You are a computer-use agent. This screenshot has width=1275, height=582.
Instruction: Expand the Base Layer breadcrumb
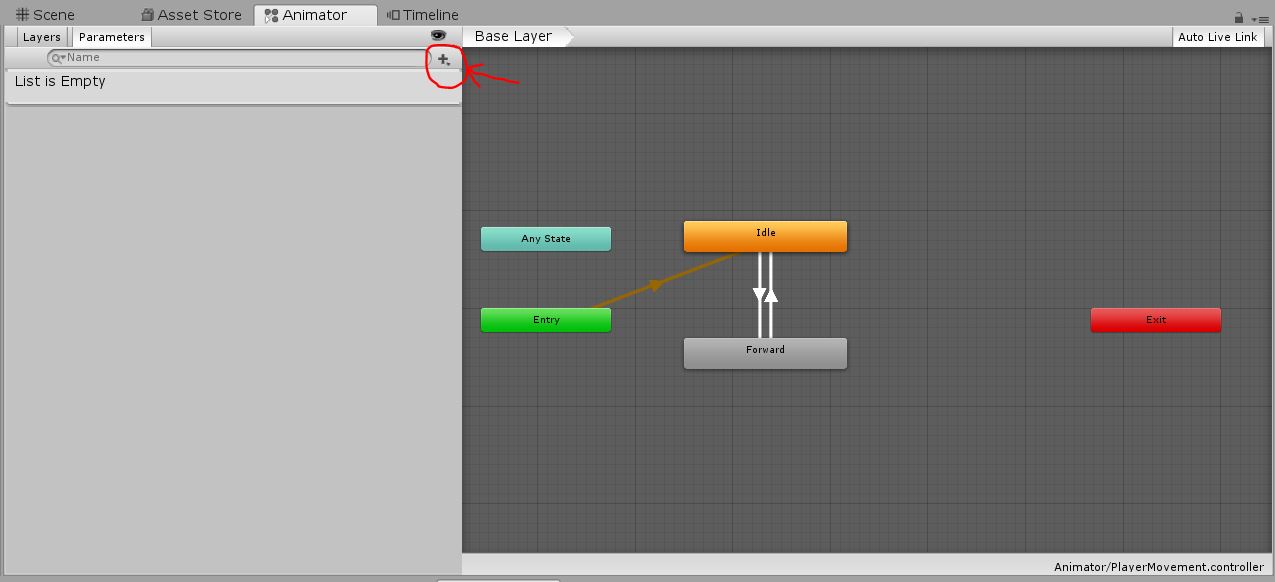pos(513,36)
